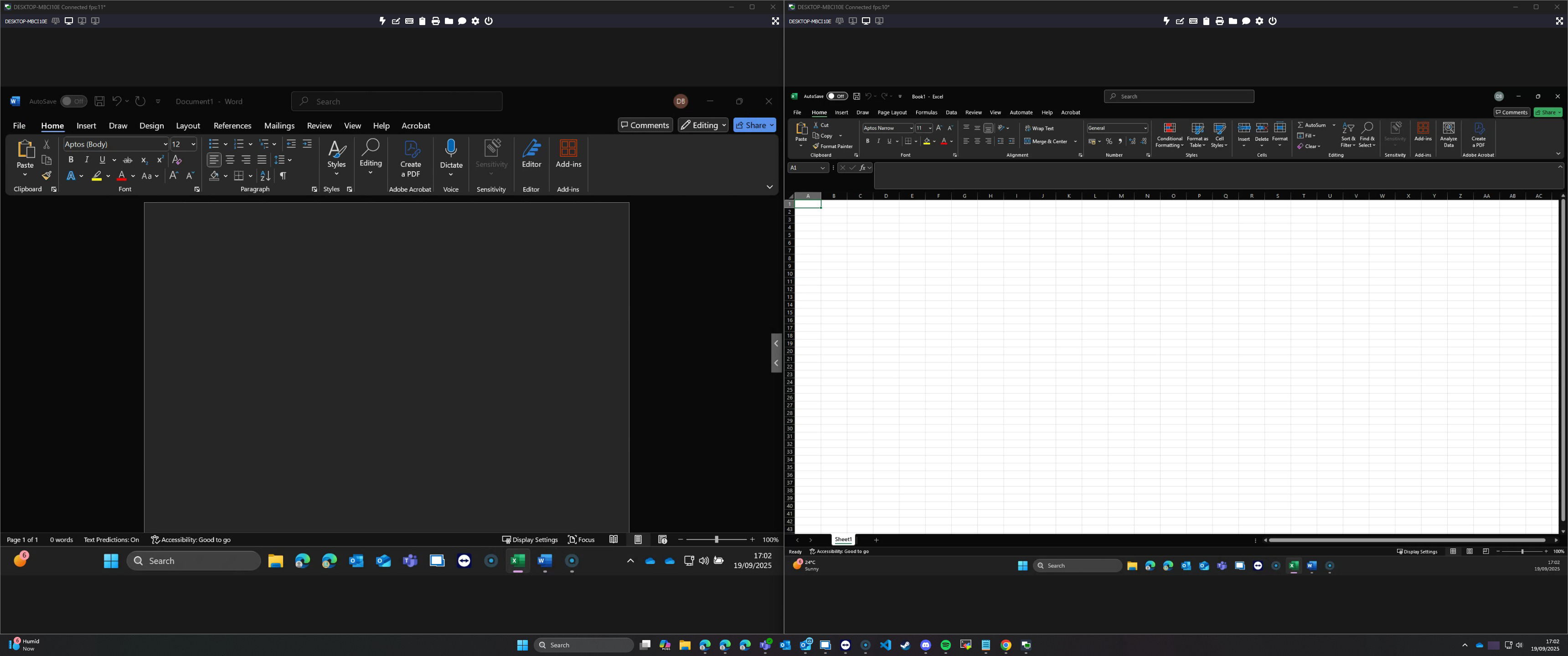Open the Page Layout tab in Excel
Image resolution: width=1568 pixels, height=656 pixels.
point(892,113)
